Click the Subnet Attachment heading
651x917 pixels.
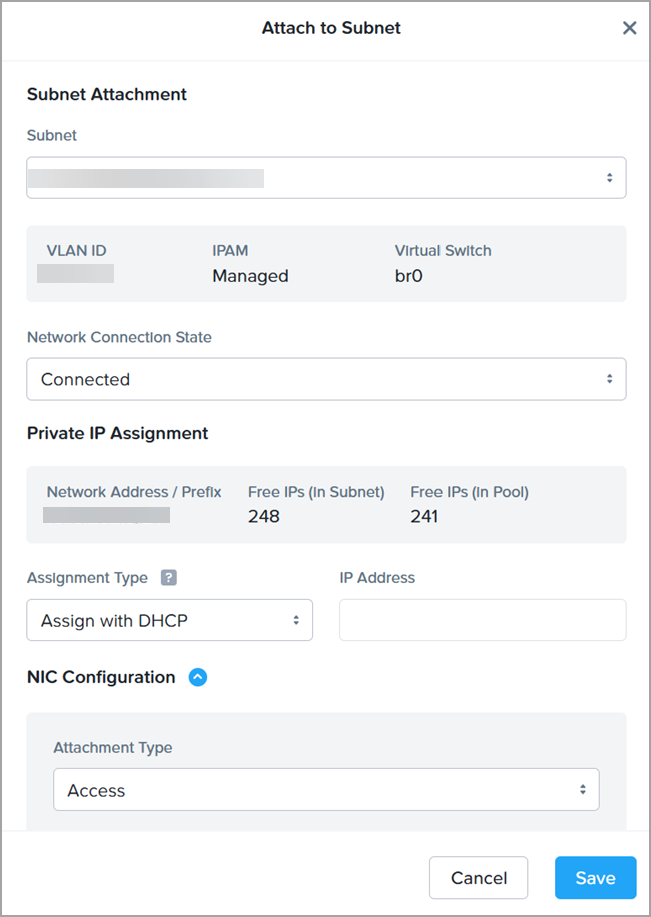[107, 94]
